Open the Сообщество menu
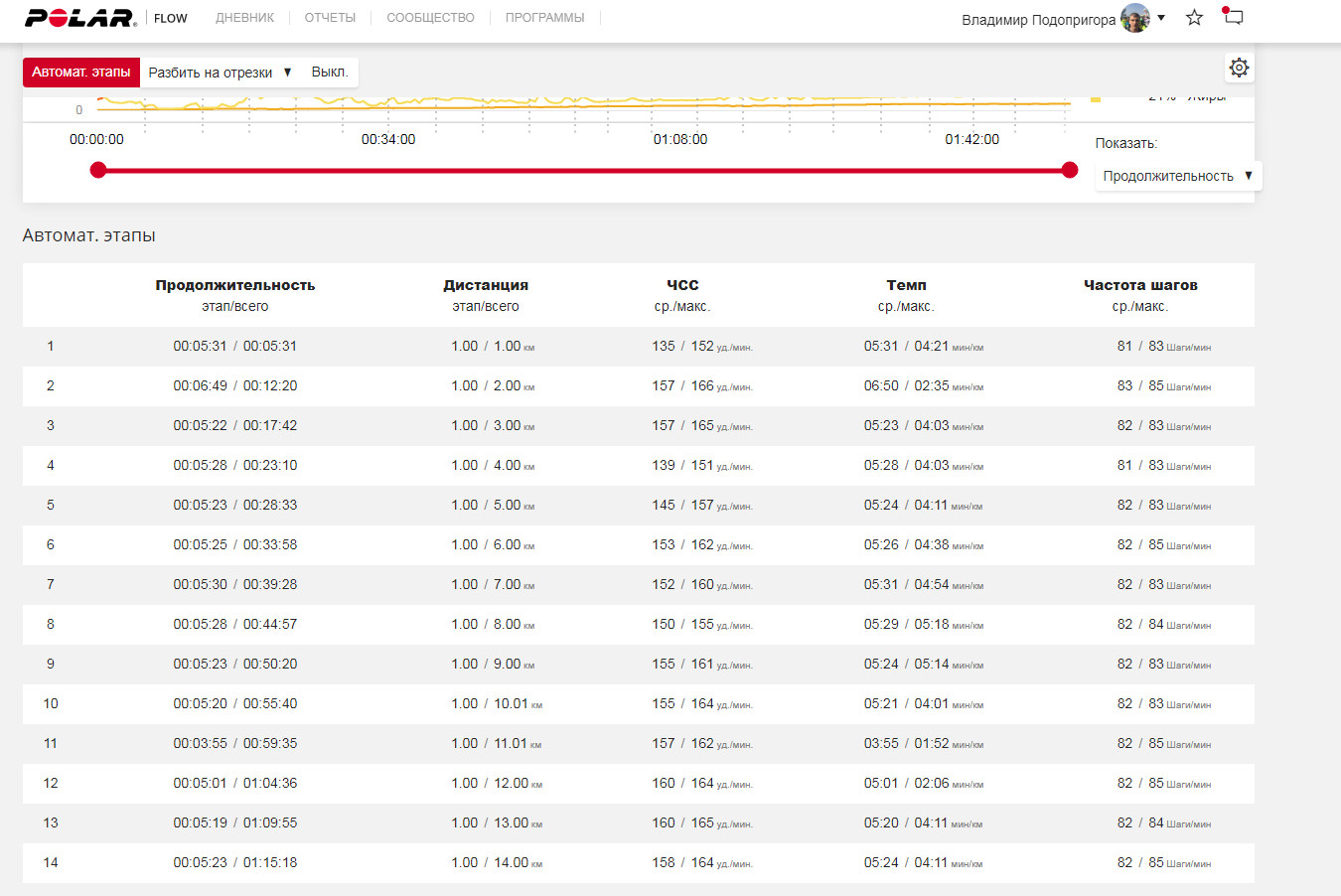Screen dimensions: 1341x896 pyautogui.click(x=430, y=18)
